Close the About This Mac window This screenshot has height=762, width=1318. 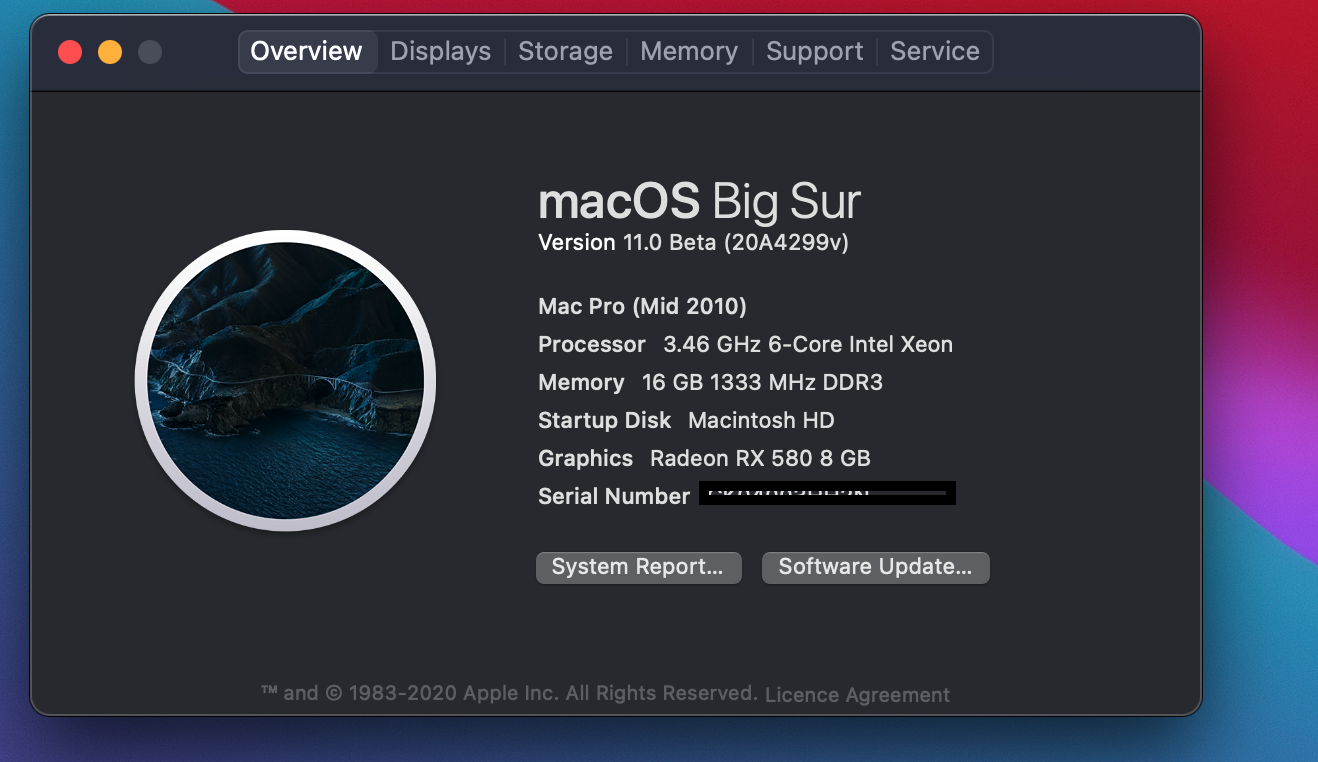[70, 52]
